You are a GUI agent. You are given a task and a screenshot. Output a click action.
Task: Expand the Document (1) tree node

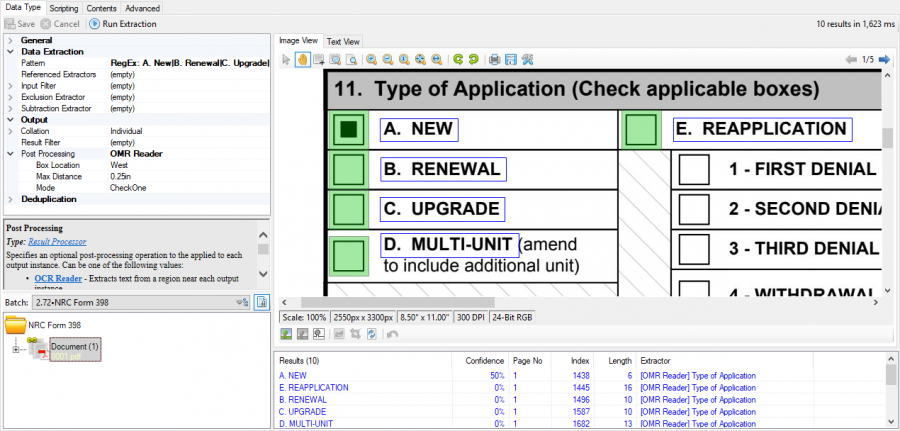16,349
